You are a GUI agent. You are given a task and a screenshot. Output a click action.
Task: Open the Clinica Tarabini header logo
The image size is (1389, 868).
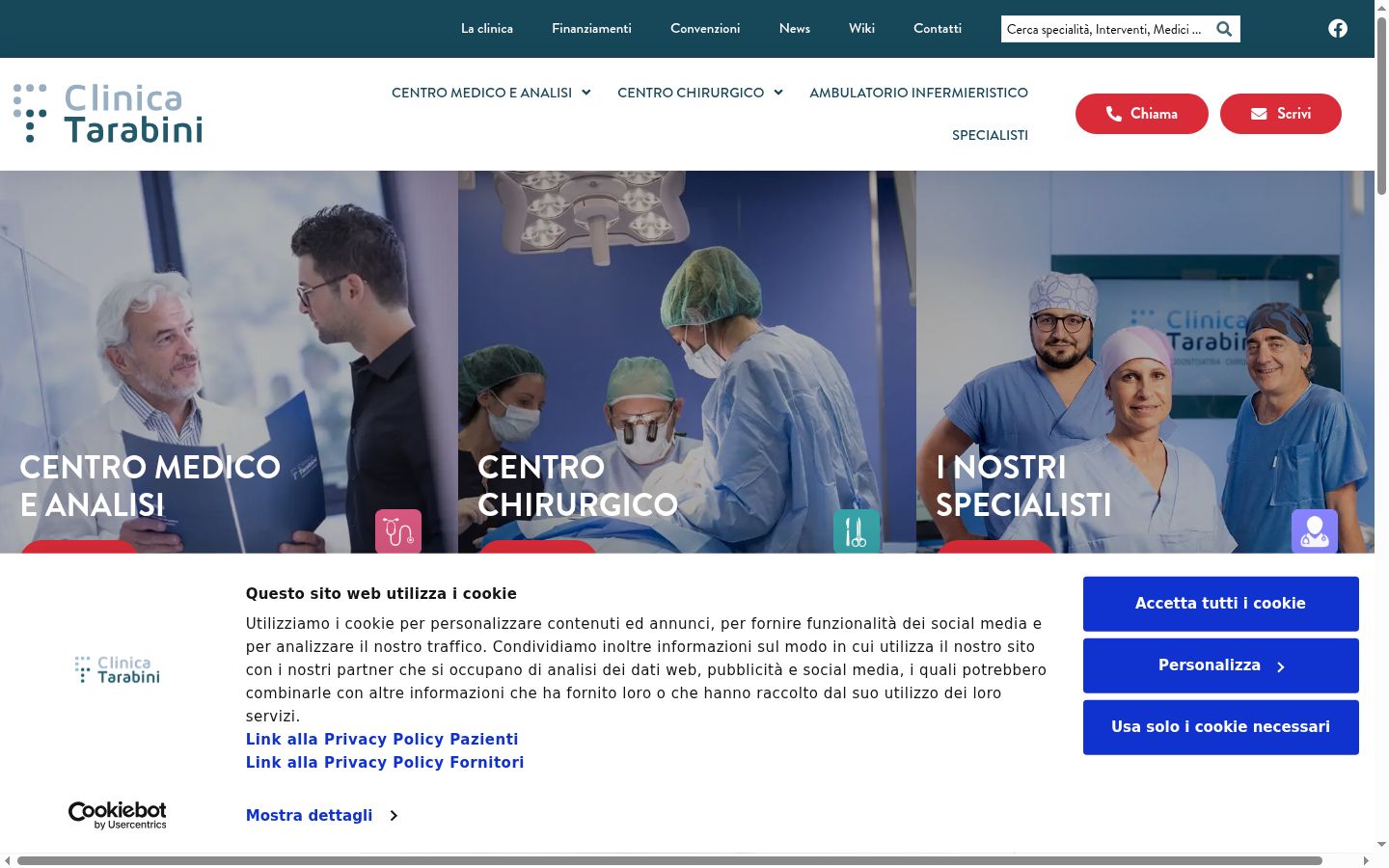coord(108,113)
